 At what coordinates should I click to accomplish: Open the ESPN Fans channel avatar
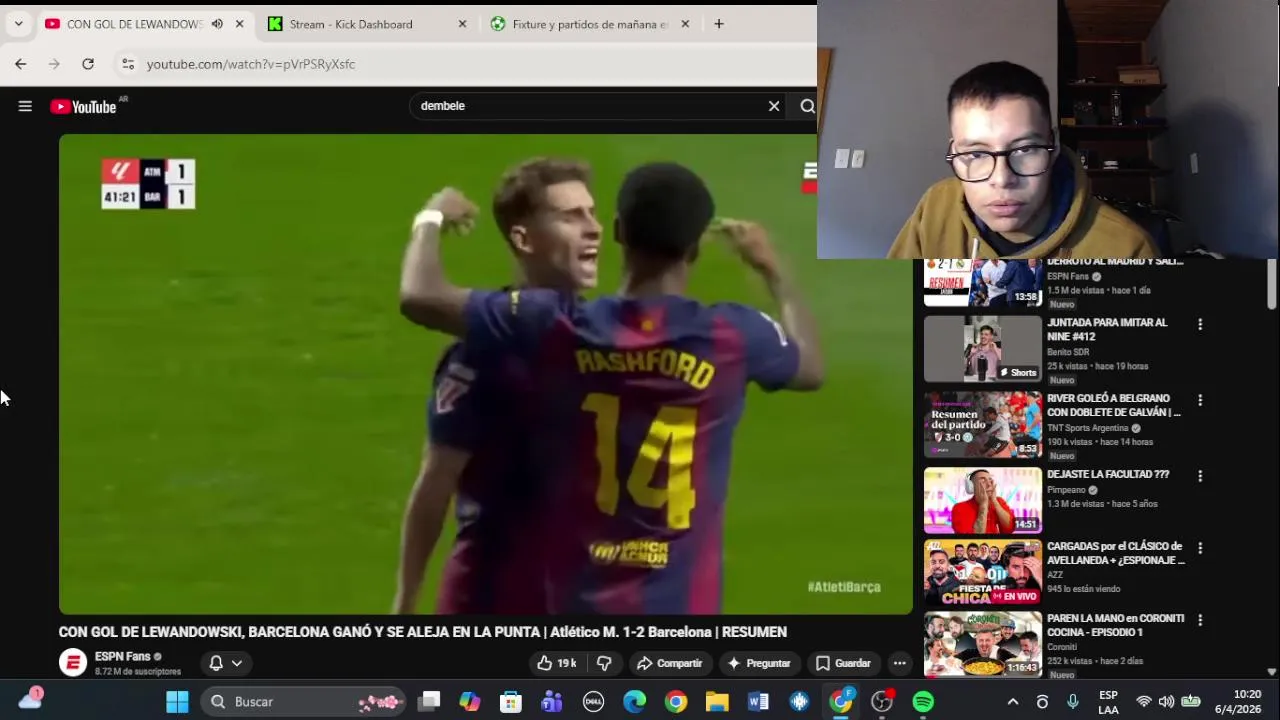point(73,663)
